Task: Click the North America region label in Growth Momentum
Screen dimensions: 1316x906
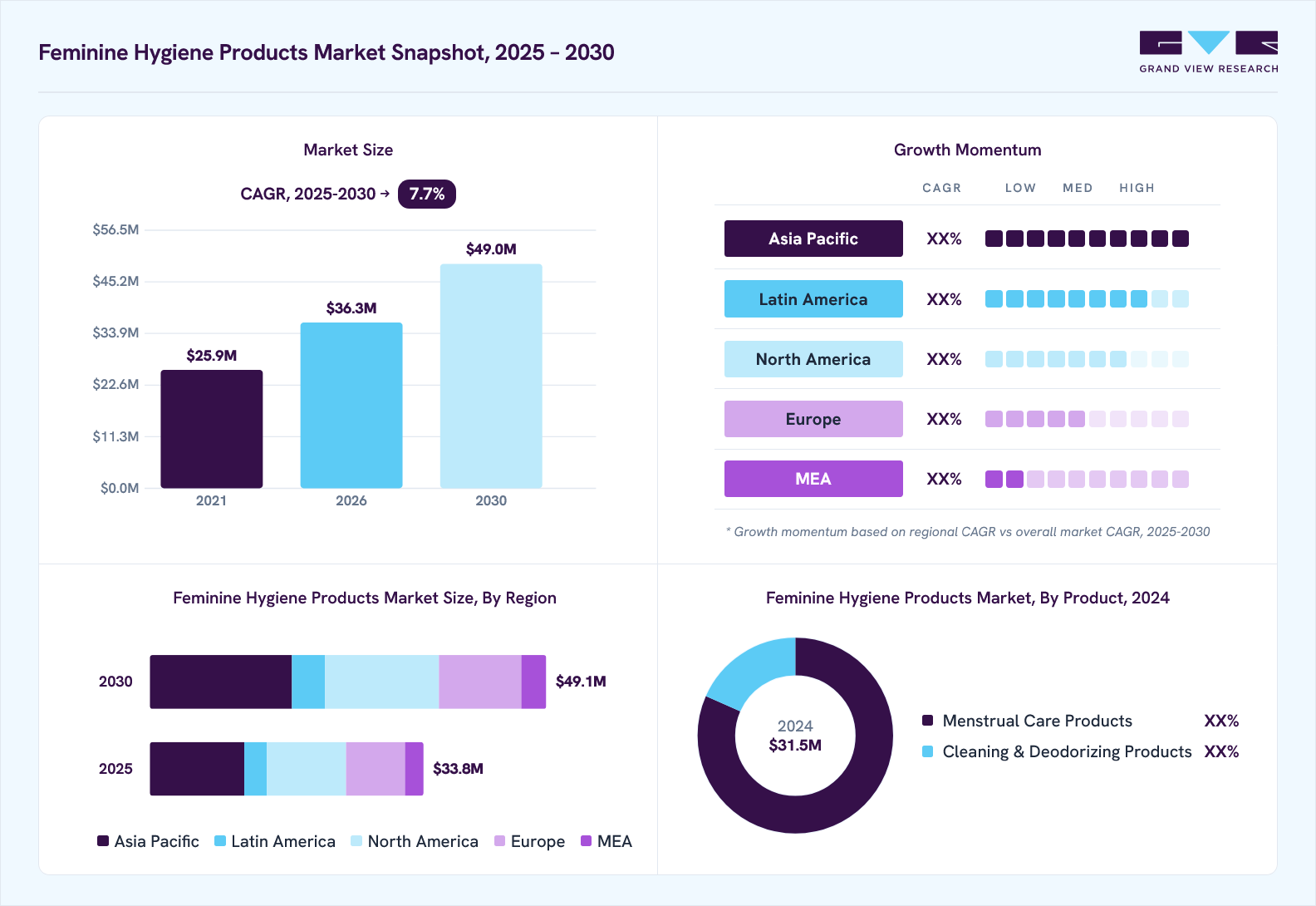Action: (x=813, y=359)
